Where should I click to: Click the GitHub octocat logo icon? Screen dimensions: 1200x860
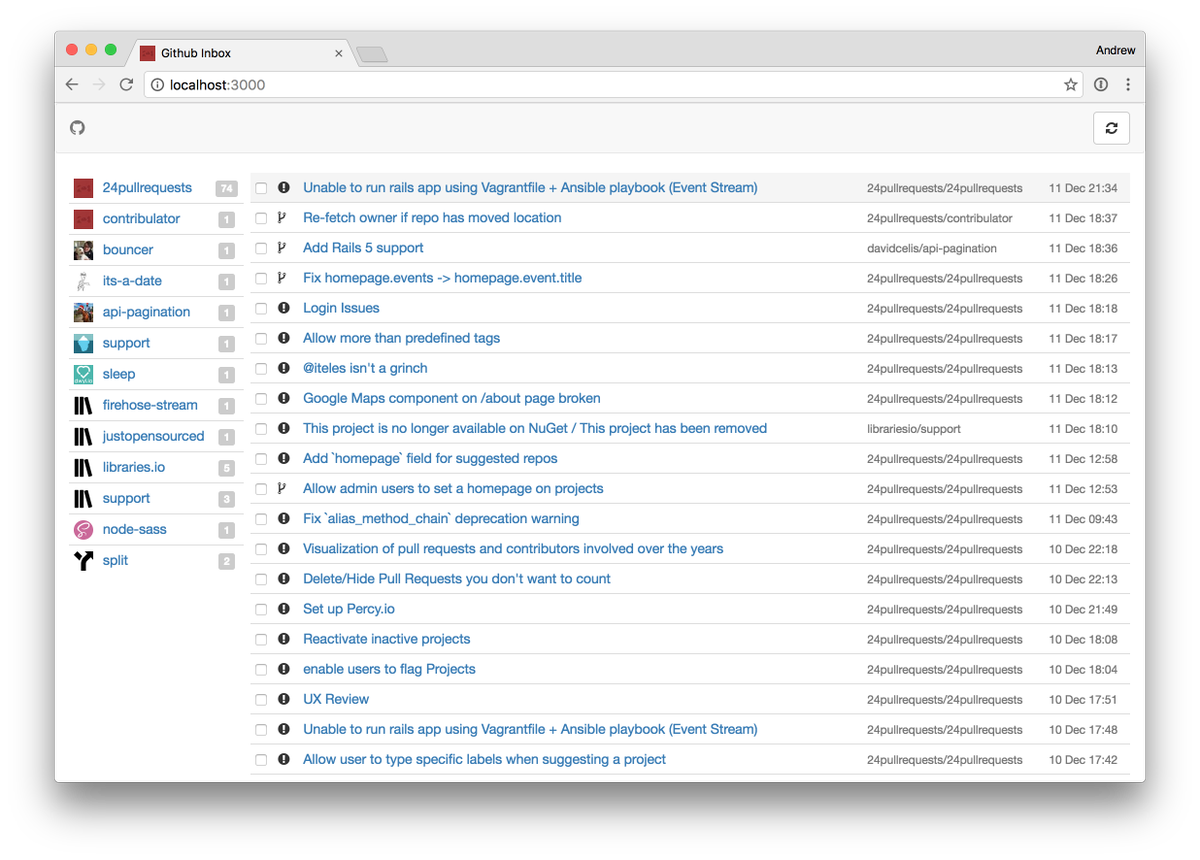[x=78, y=128]
